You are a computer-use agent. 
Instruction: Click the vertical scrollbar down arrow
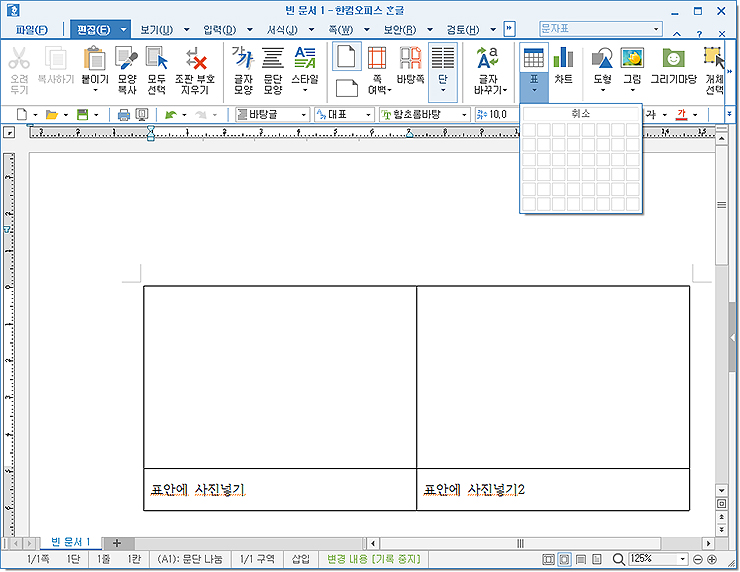722,490
